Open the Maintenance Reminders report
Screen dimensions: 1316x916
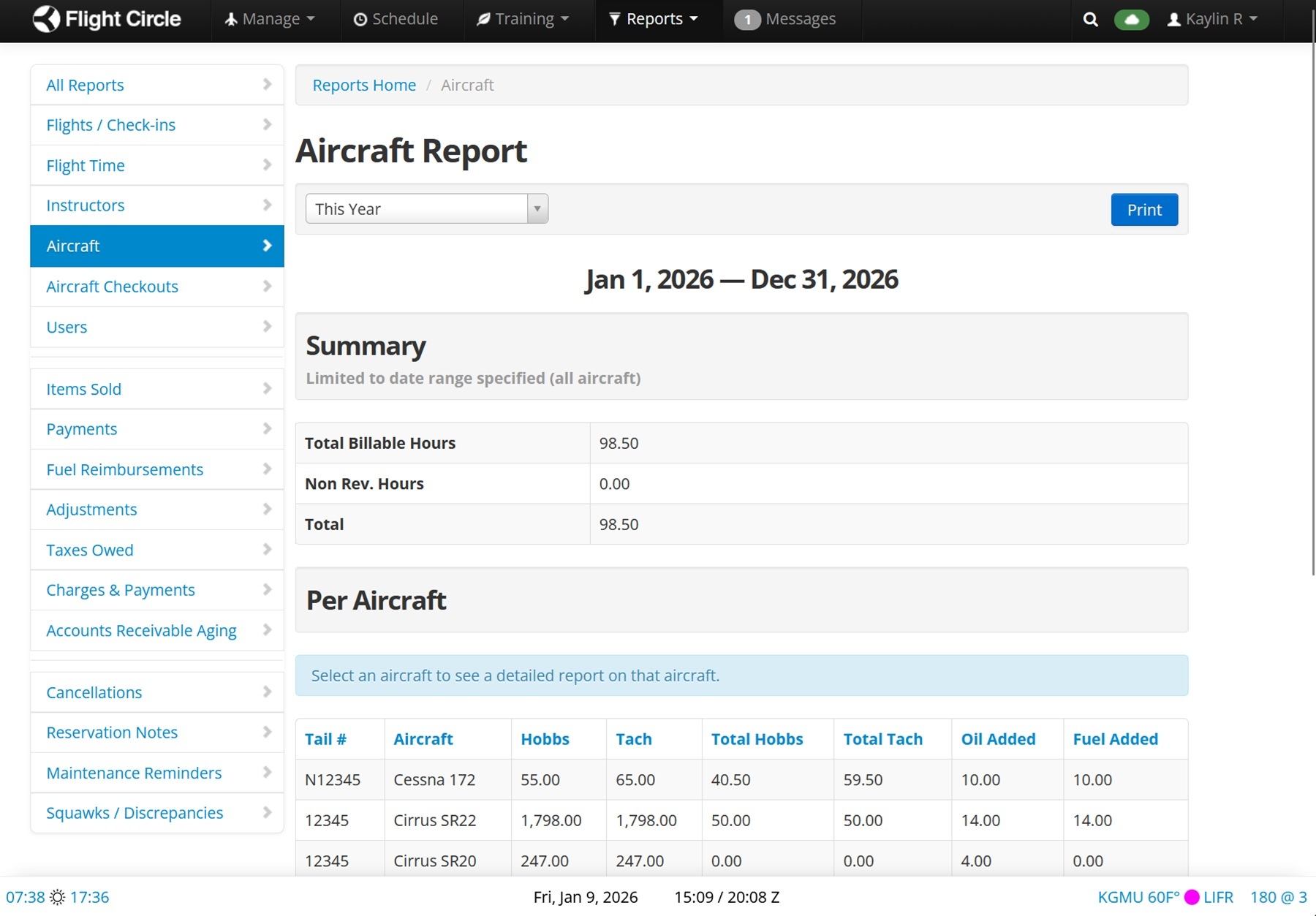click(134, 773)
